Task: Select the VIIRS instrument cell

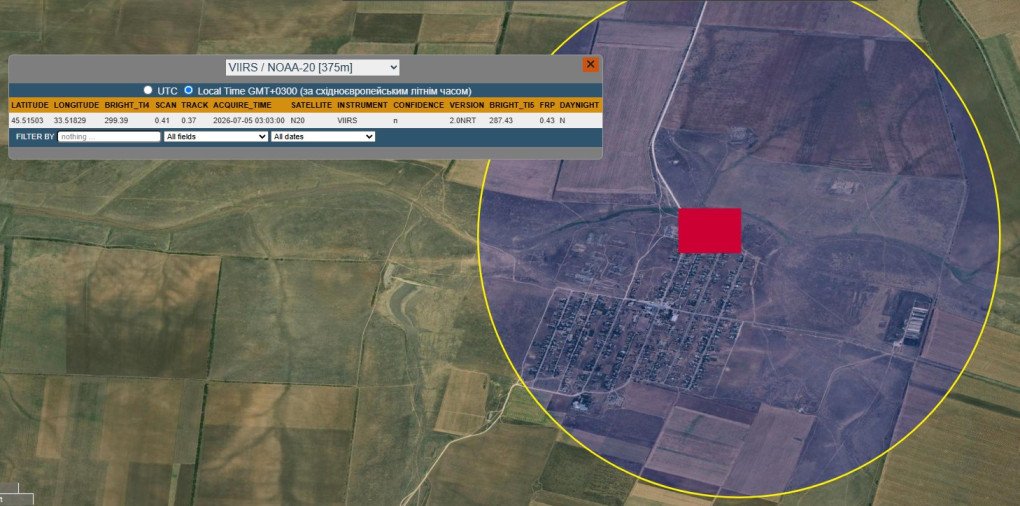Action: [347, 121]
